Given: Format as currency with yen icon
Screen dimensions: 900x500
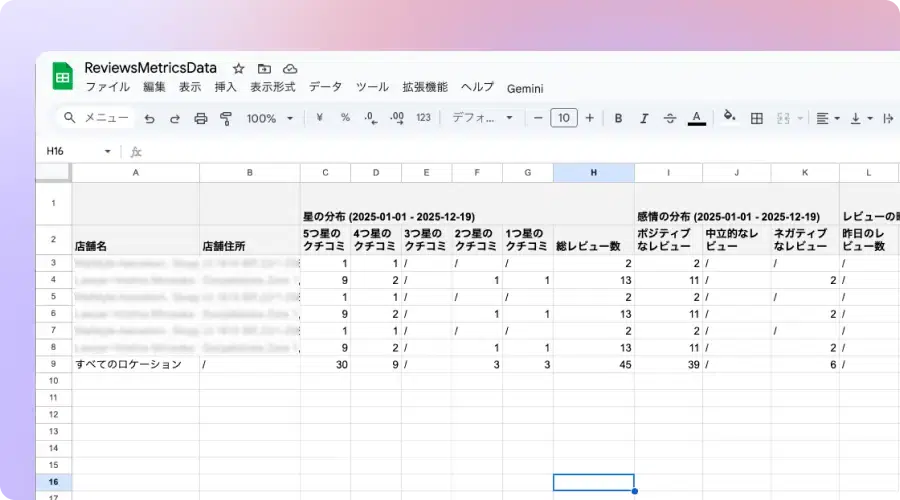Looking at the screenshot, I should (319, 118).
